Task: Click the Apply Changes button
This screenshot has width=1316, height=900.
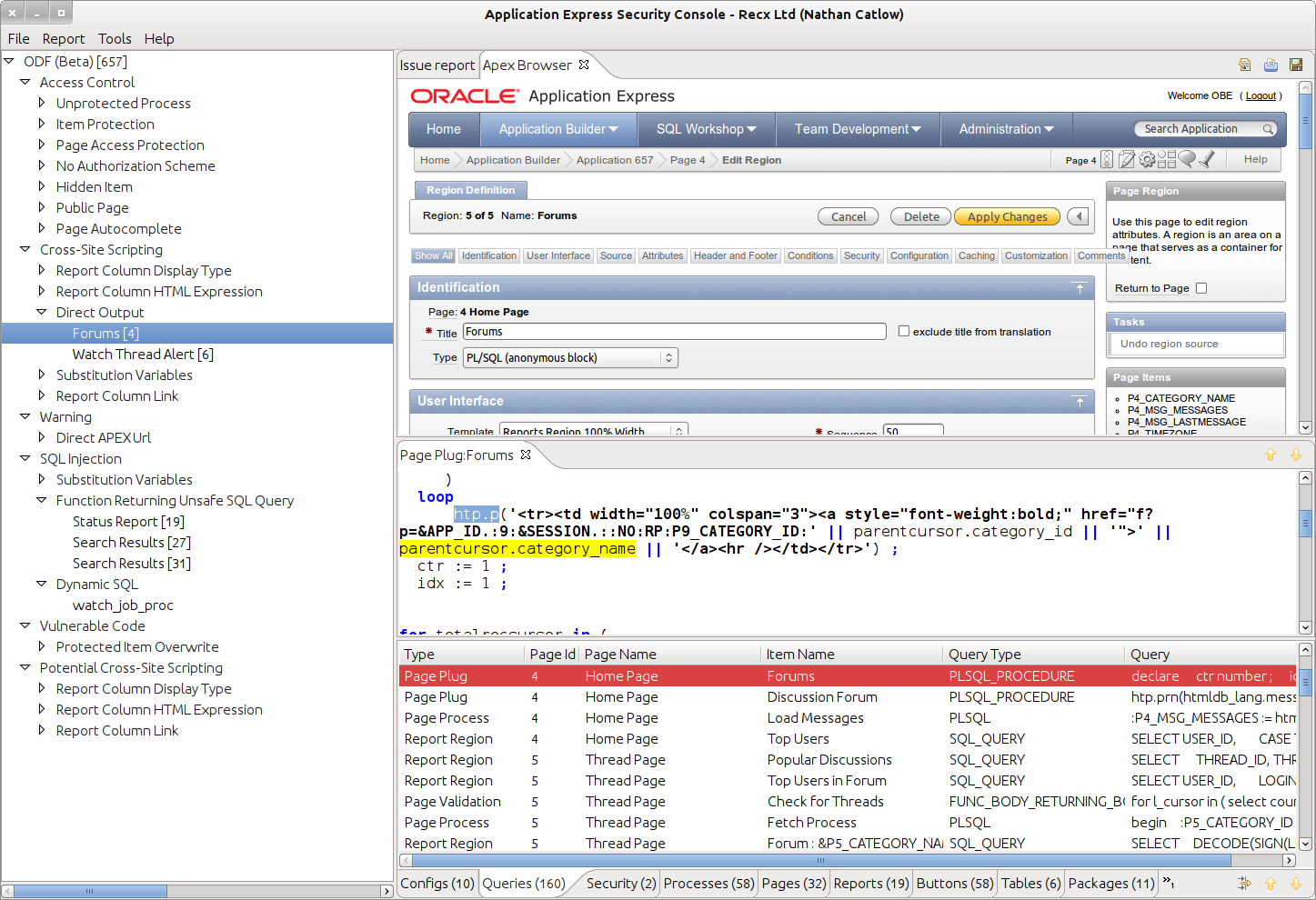Action: (x=1008, y=216)
